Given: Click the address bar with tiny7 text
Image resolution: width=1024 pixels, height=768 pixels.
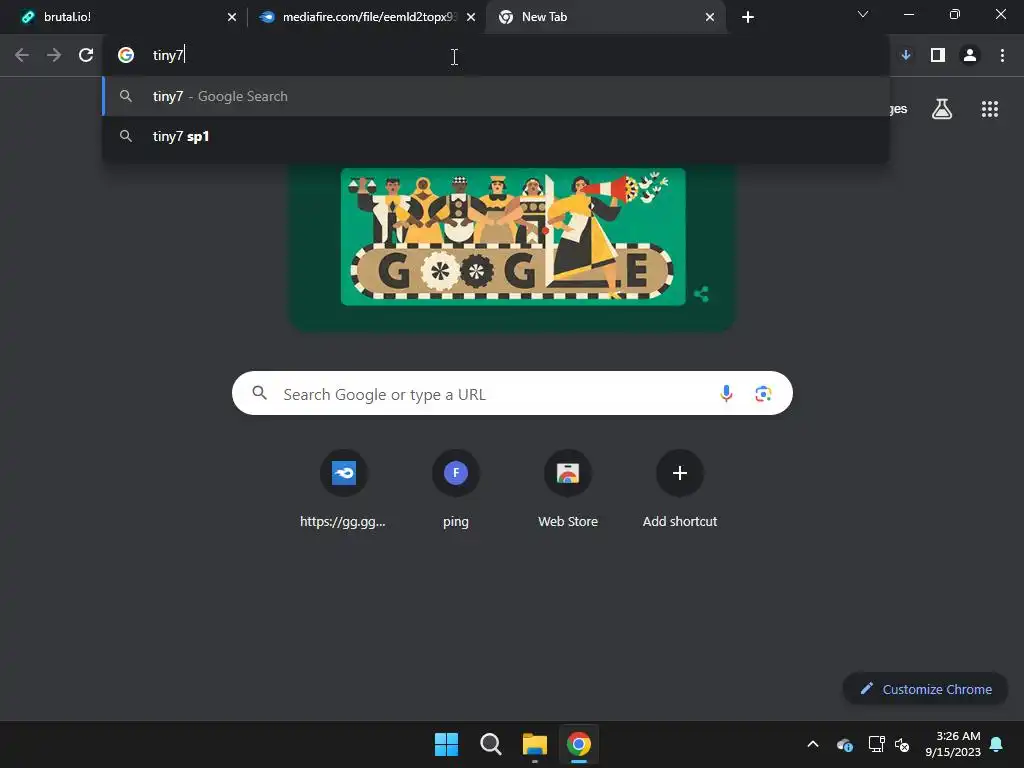Looking at the screenshot, I should click(496, 56).
